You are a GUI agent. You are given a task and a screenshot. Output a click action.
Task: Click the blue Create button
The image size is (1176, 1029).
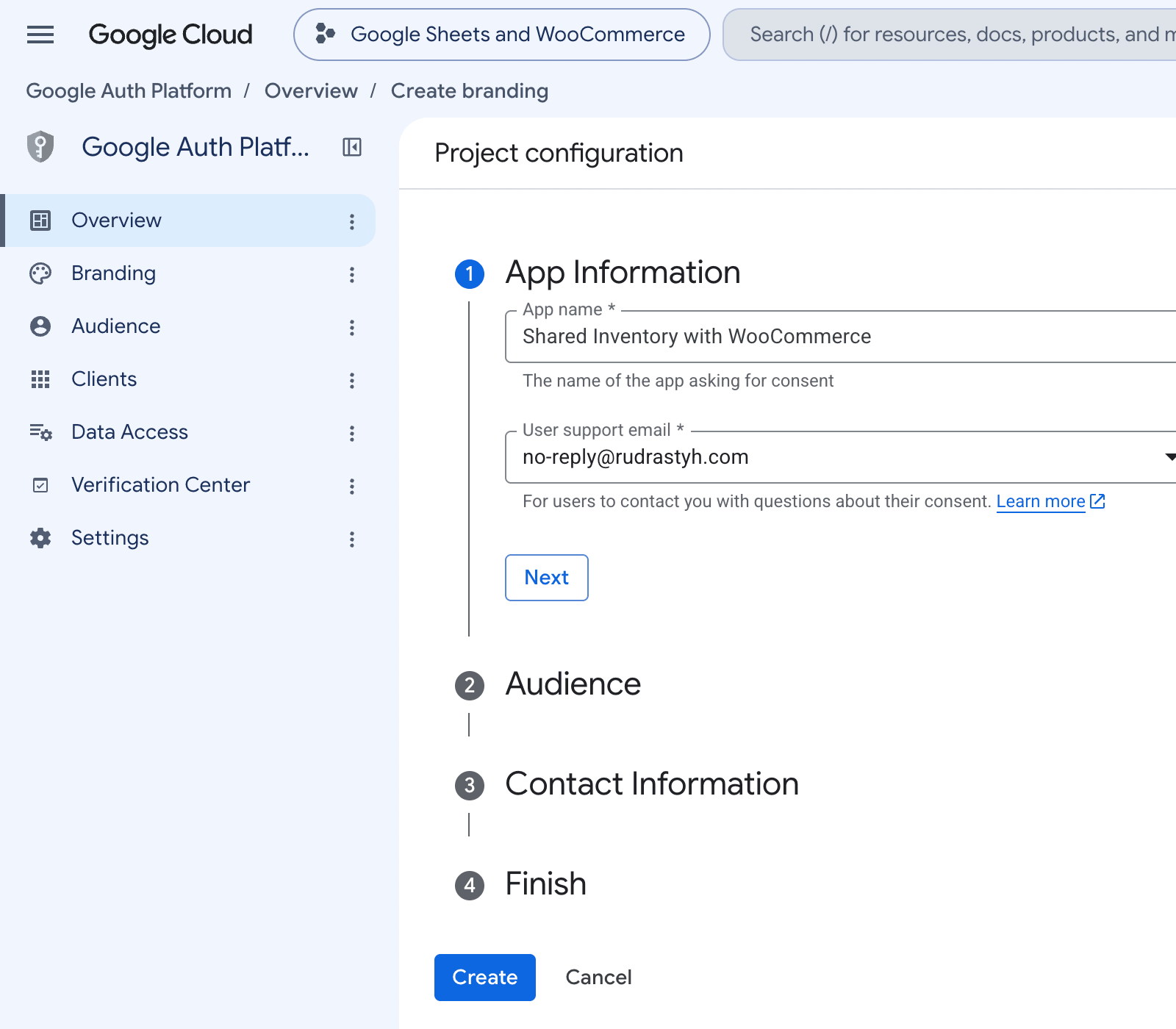(x=485, y=978)
